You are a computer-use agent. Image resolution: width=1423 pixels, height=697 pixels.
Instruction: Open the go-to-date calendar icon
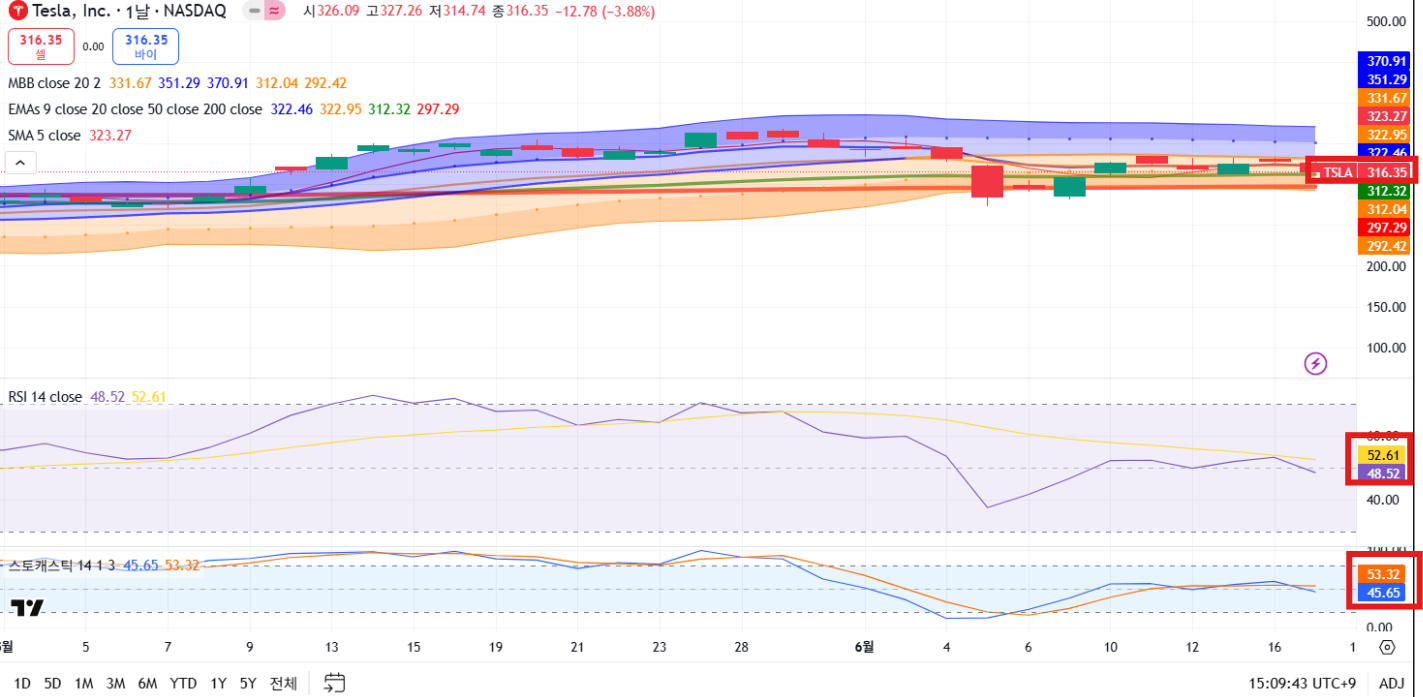point(335,683)
